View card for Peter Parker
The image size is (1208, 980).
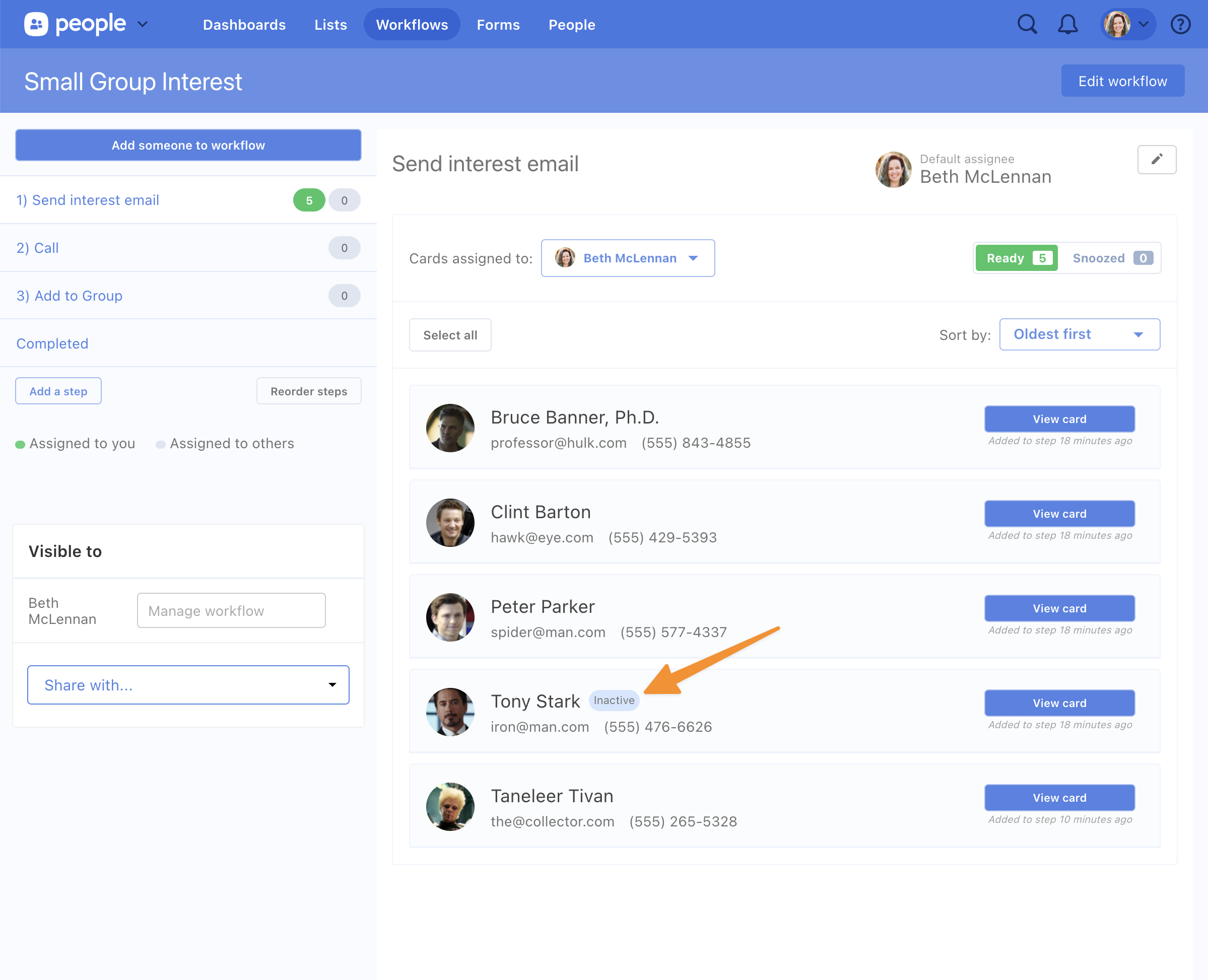pos(1059,608)
